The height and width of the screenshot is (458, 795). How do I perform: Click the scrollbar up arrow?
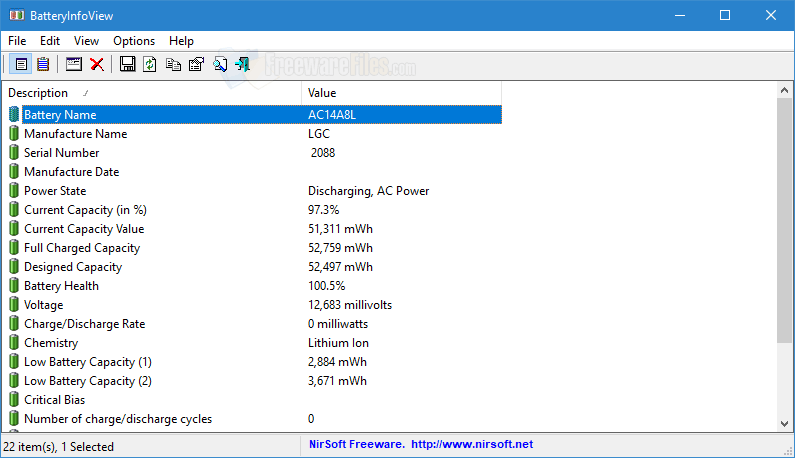pyautogui.click(x=784, y=90)
